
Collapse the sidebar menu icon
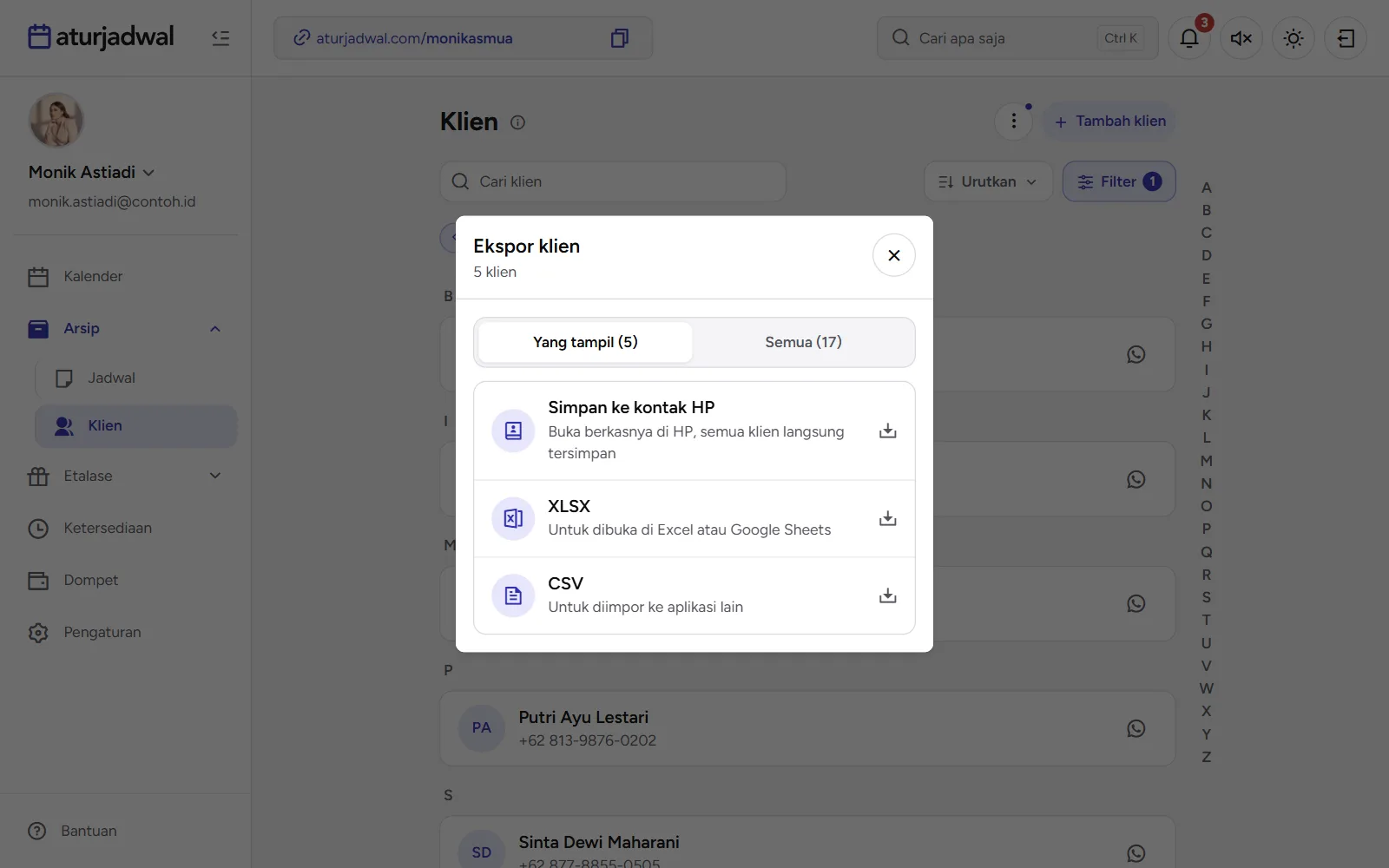(221, 38)
